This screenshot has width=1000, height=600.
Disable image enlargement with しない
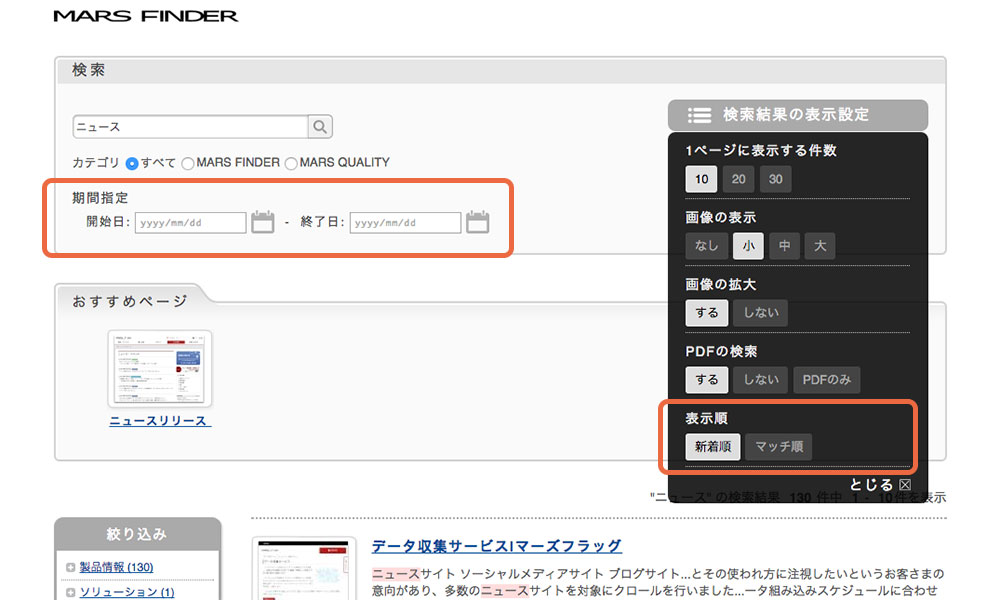pos(760,313)
